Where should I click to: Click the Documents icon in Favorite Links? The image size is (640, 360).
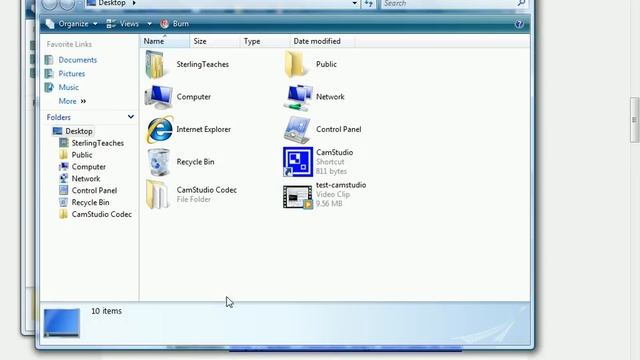coord(49,60)
